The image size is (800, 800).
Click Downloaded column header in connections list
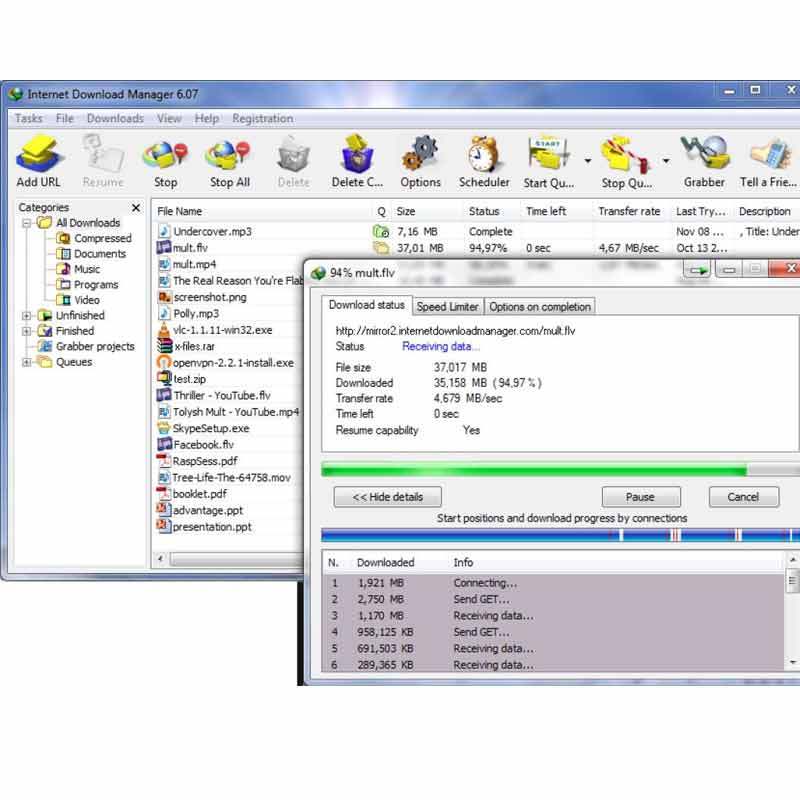pyautogui.click(x=385, y=562)
